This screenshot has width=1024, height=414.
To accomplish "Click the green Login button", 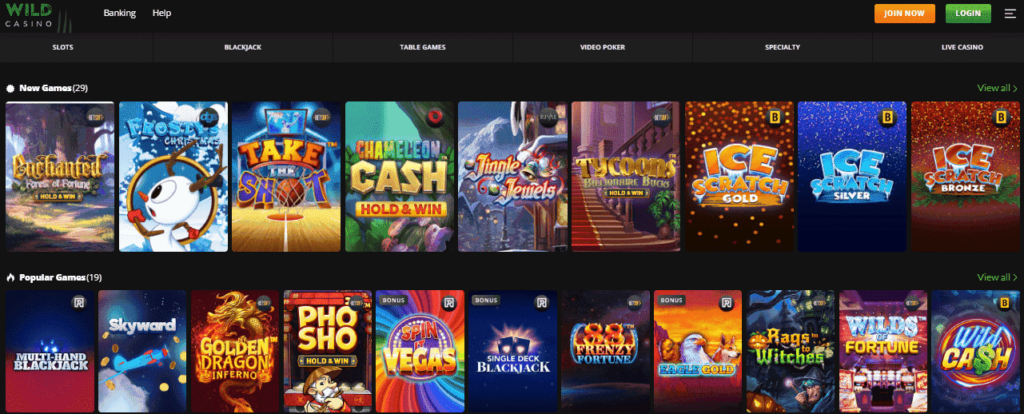I will pyautogui.click(x=968, y=13).
